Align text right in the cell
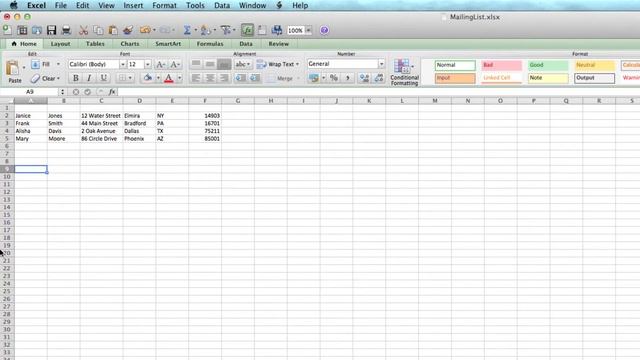 (x=224, y=78)
